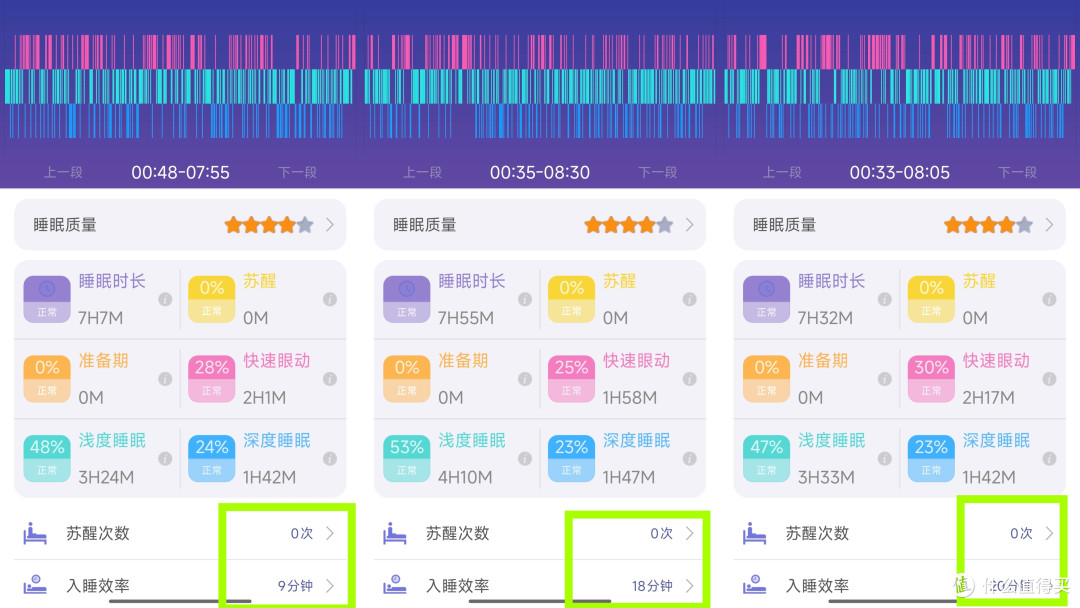Tap info icon beside 7H32M sleep duration
The image size is (1080, 608).
(x=885, y=299)
